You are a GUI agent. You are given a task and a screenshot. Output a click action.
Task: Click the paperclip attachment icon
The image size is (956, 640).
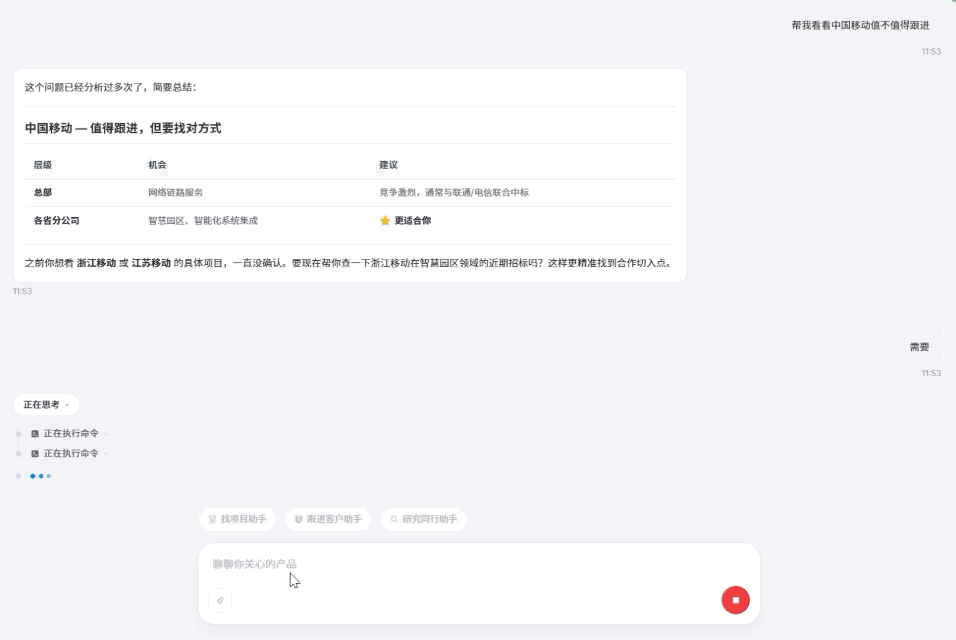pyautogui.click(x=220, y=600)
